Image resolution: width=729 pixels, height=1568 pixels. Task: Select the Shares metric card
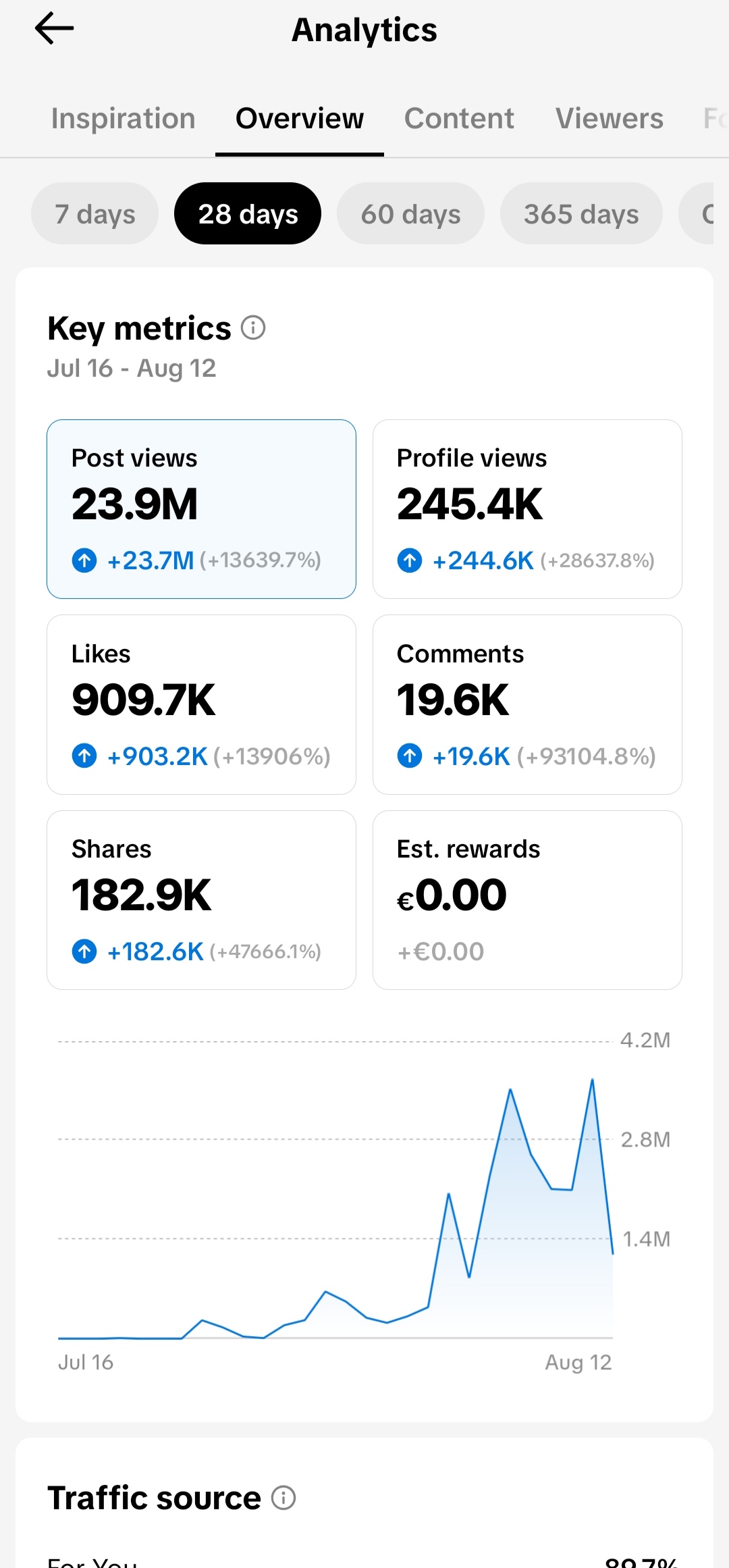coord(201,900)
